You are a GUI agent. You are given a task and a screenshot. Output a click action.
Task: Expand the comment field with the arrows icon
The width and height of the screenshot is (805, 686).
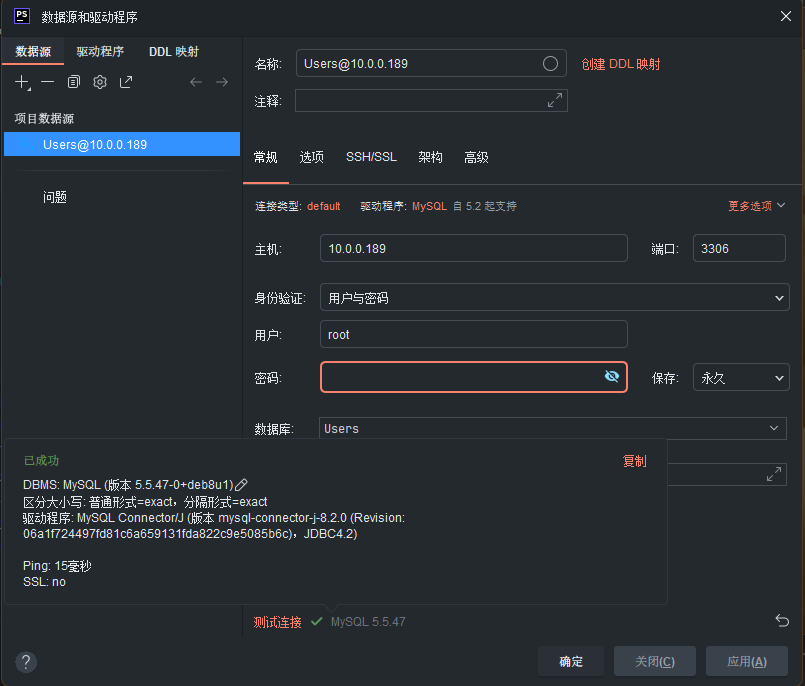(x=555, y=101)
